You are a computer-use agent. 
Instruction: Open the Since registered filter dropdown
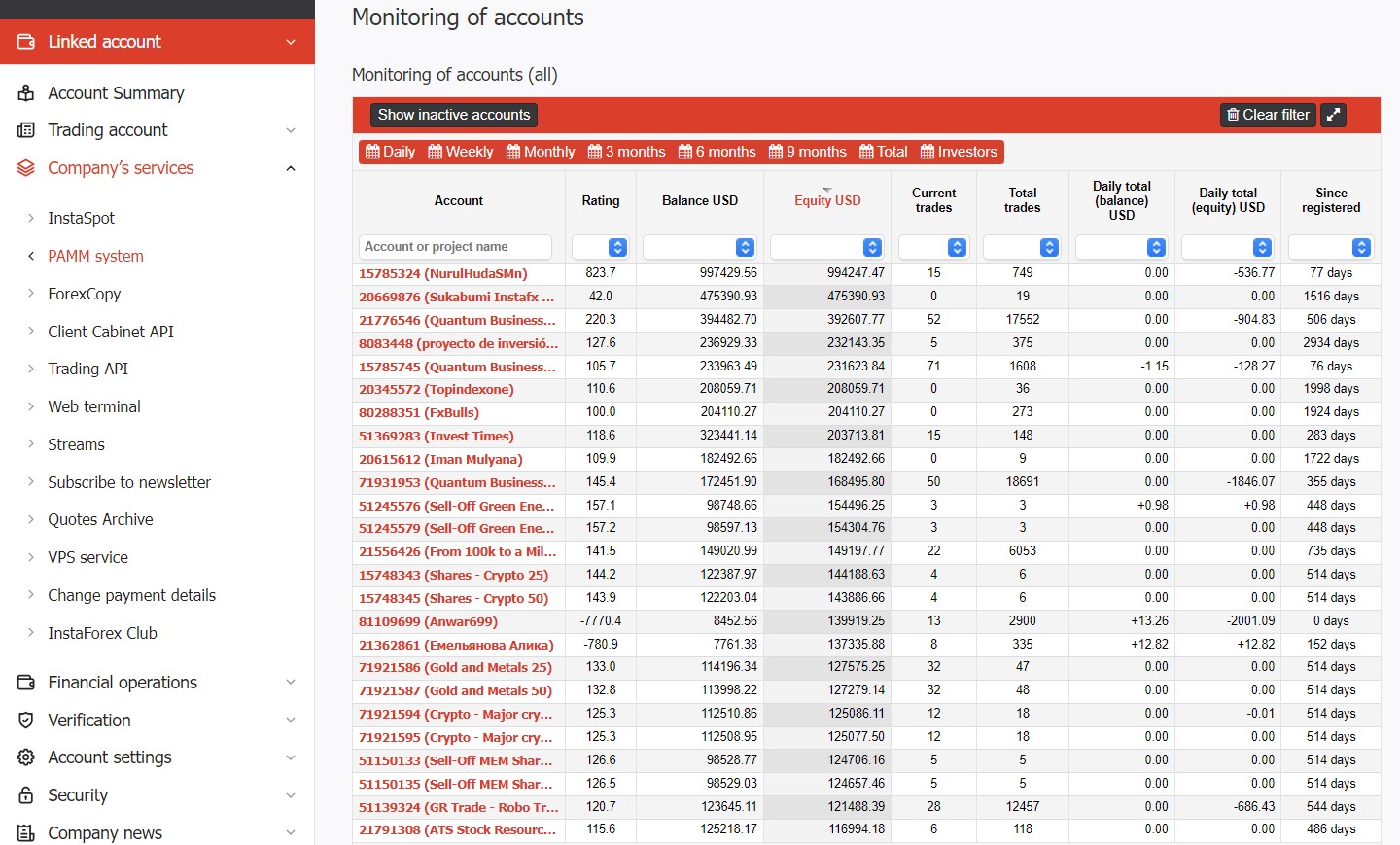(1330, 247)
